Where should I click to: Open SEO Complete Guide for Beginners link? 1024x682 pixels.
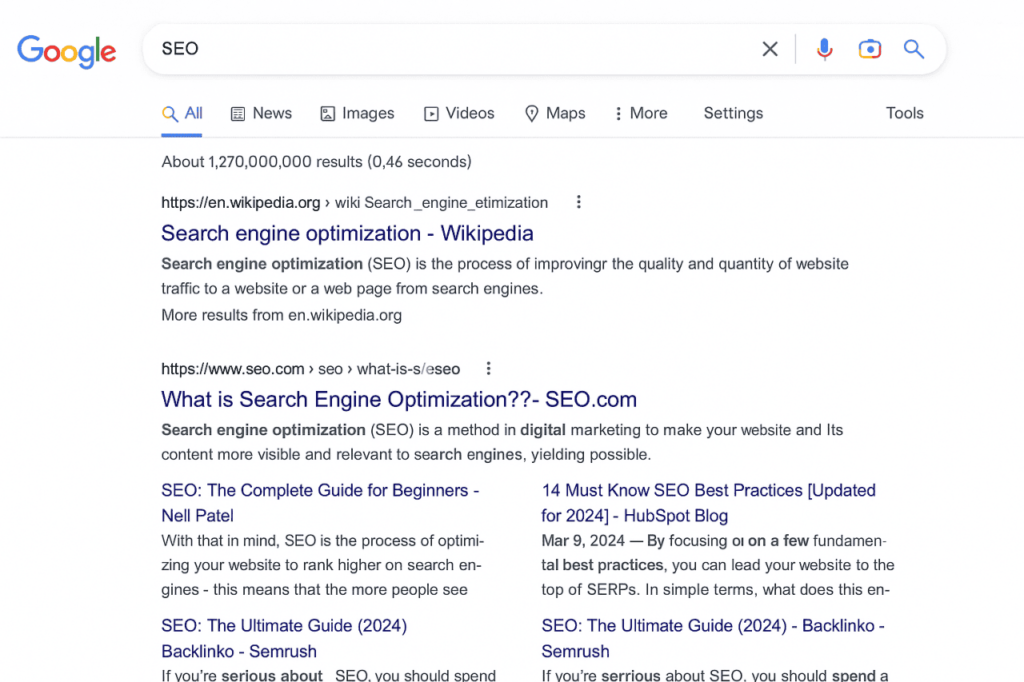point(321,503)
